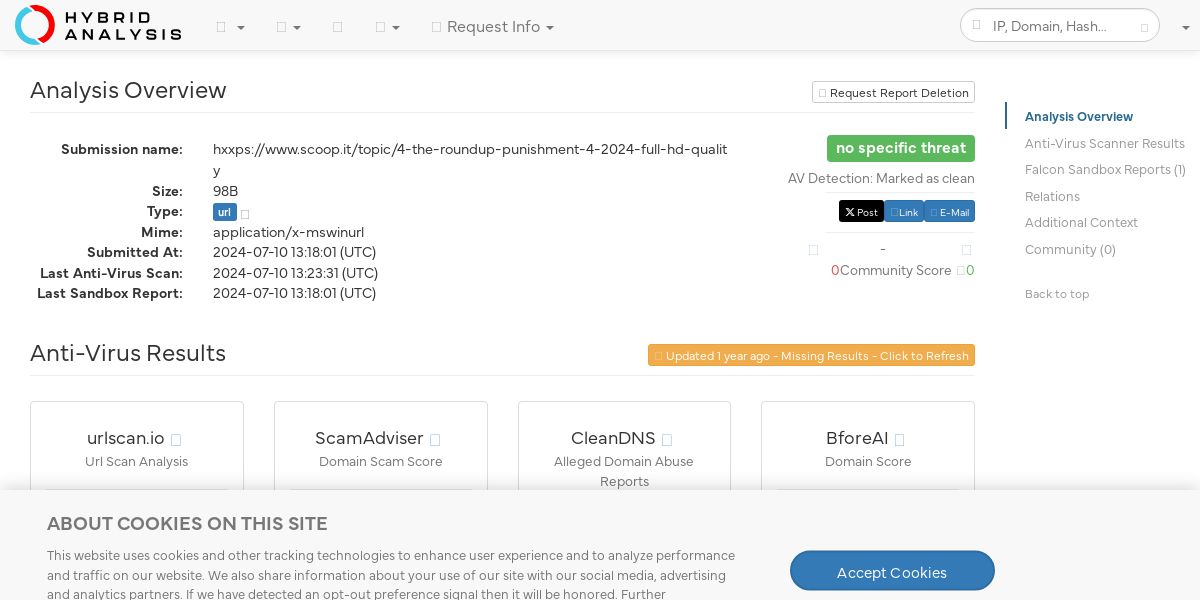Screen dimensions: 1200x600
Task: Focus the IP, Domain, Hash search field
Action: click(1060, 27)
